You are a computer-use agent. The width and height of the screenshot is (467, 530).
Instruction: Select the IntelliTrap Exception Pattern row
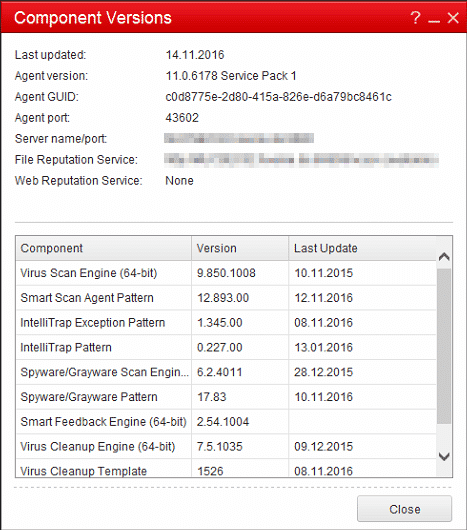pyautogui.click(x=226, y=322)
